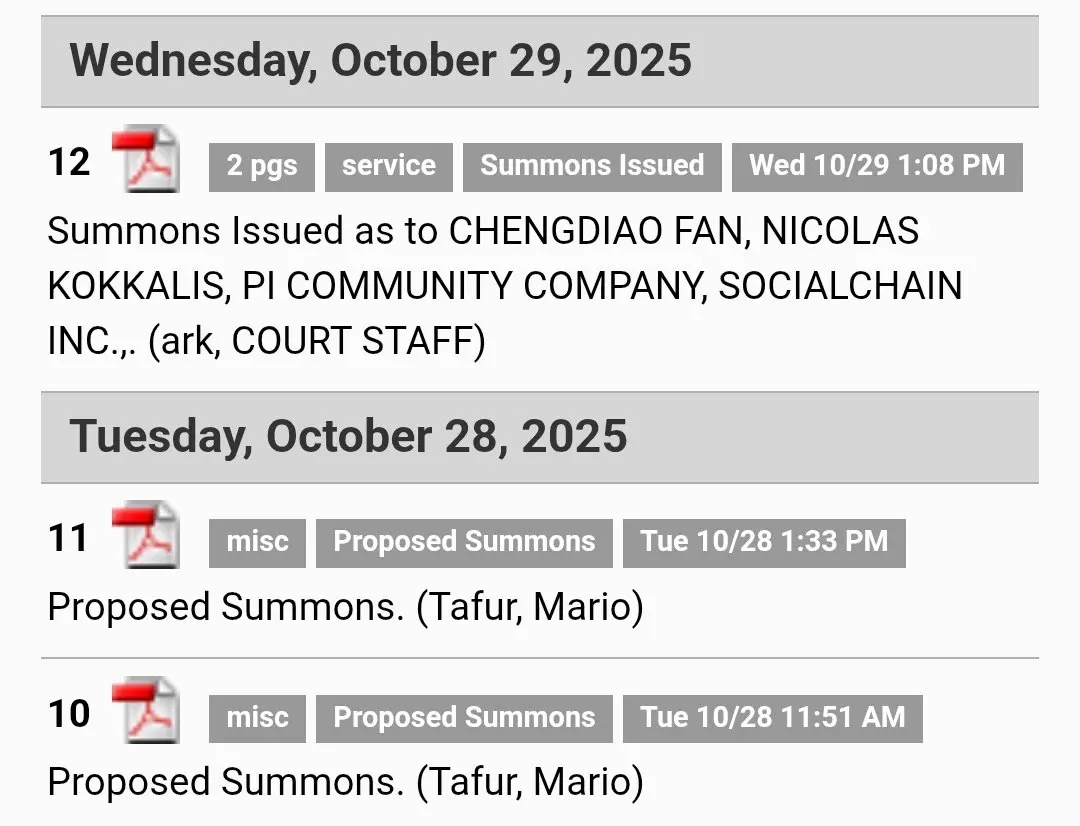Open the PDF icon for entry 12
Image resolution: width=1080 pixels, height=826 pixels.
[145, 160]
